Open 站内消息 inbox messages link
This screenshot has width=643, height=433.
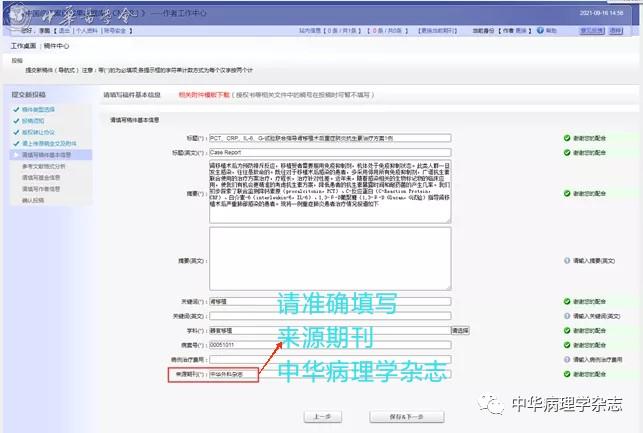click(x=310, y=31)
